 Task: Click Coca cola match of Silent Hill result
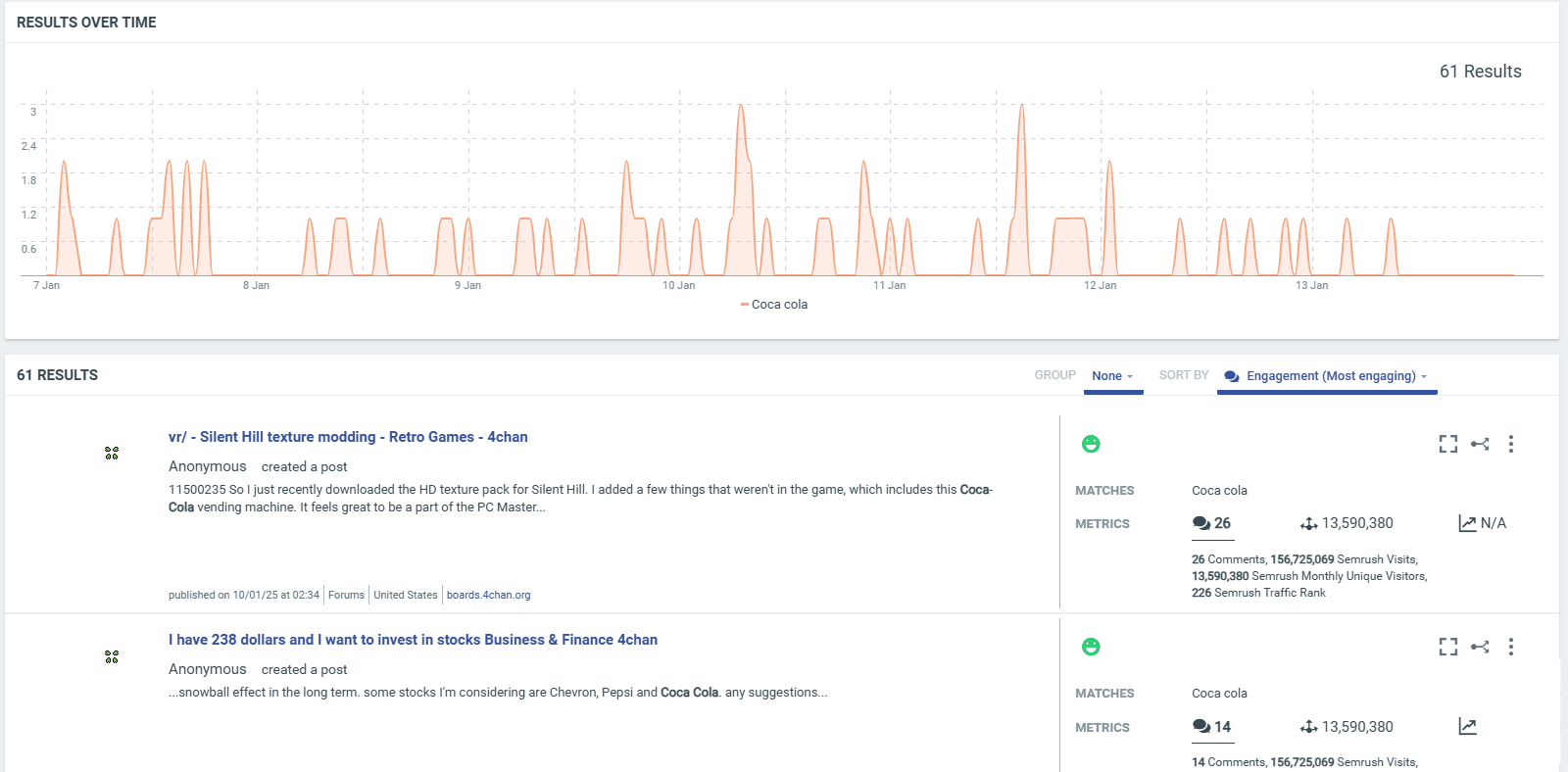(1219, 491)
